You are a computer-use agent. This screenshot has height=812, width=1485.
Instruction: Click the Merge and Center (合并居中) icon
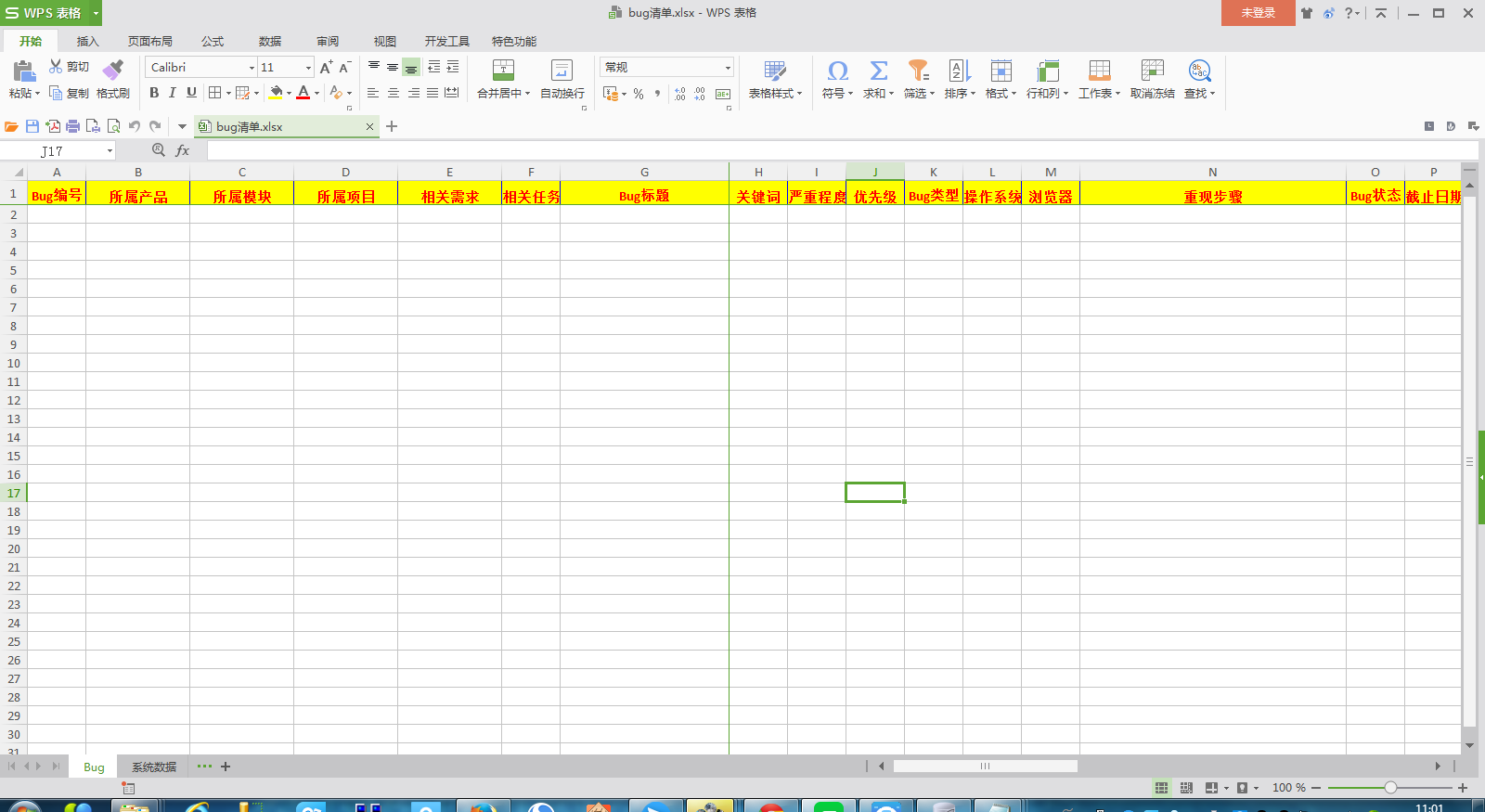503,71
